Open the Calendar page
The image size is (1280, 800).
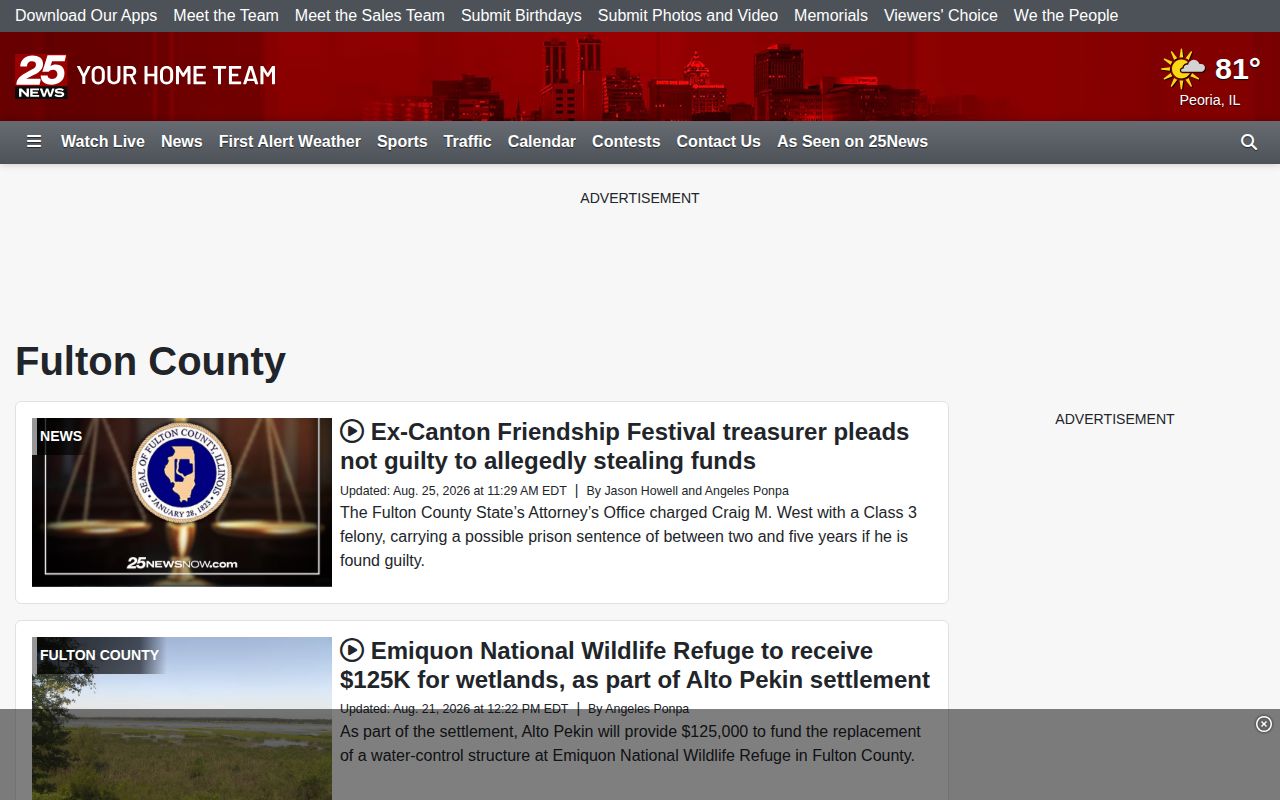pos(542,142)
